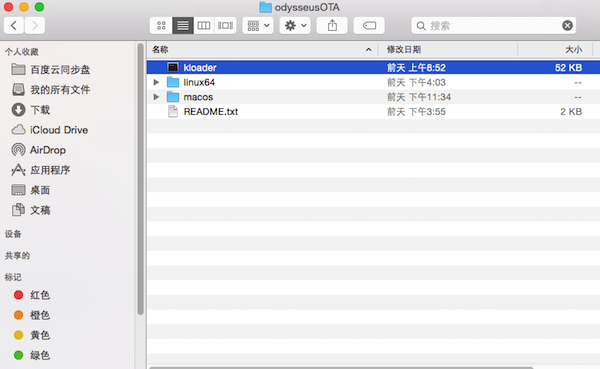
Task: Sort by the 修改日期 column header
Action: pos(448,49)
